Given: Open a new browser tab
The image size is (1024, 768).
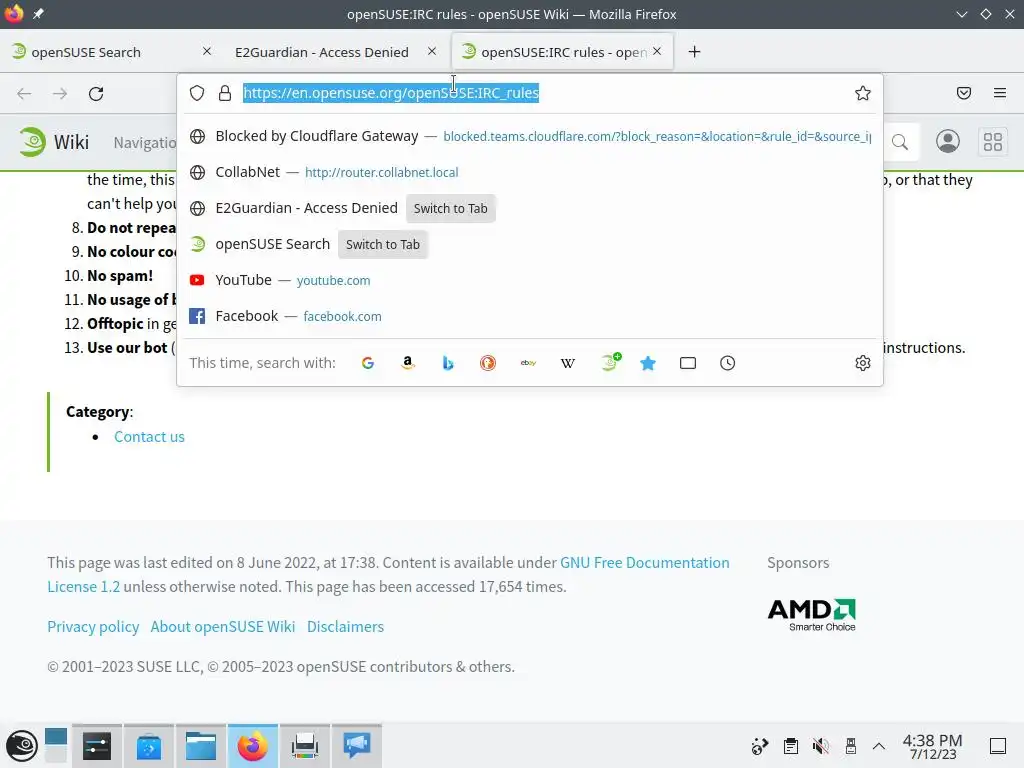Looking at the screenshot, I should 694,52.
